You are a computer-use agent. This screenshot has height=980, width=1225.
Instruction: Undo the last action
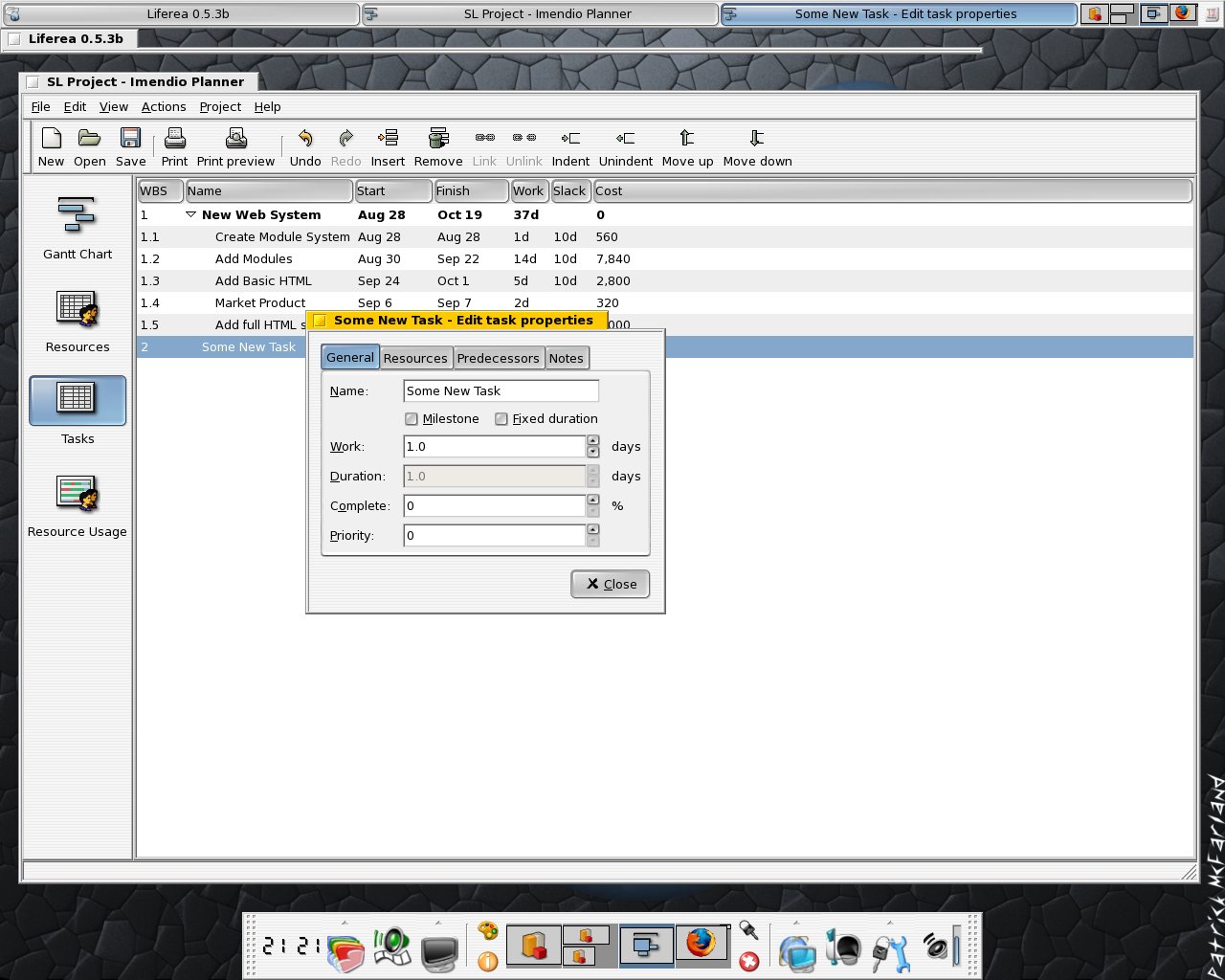coord(305,147)
